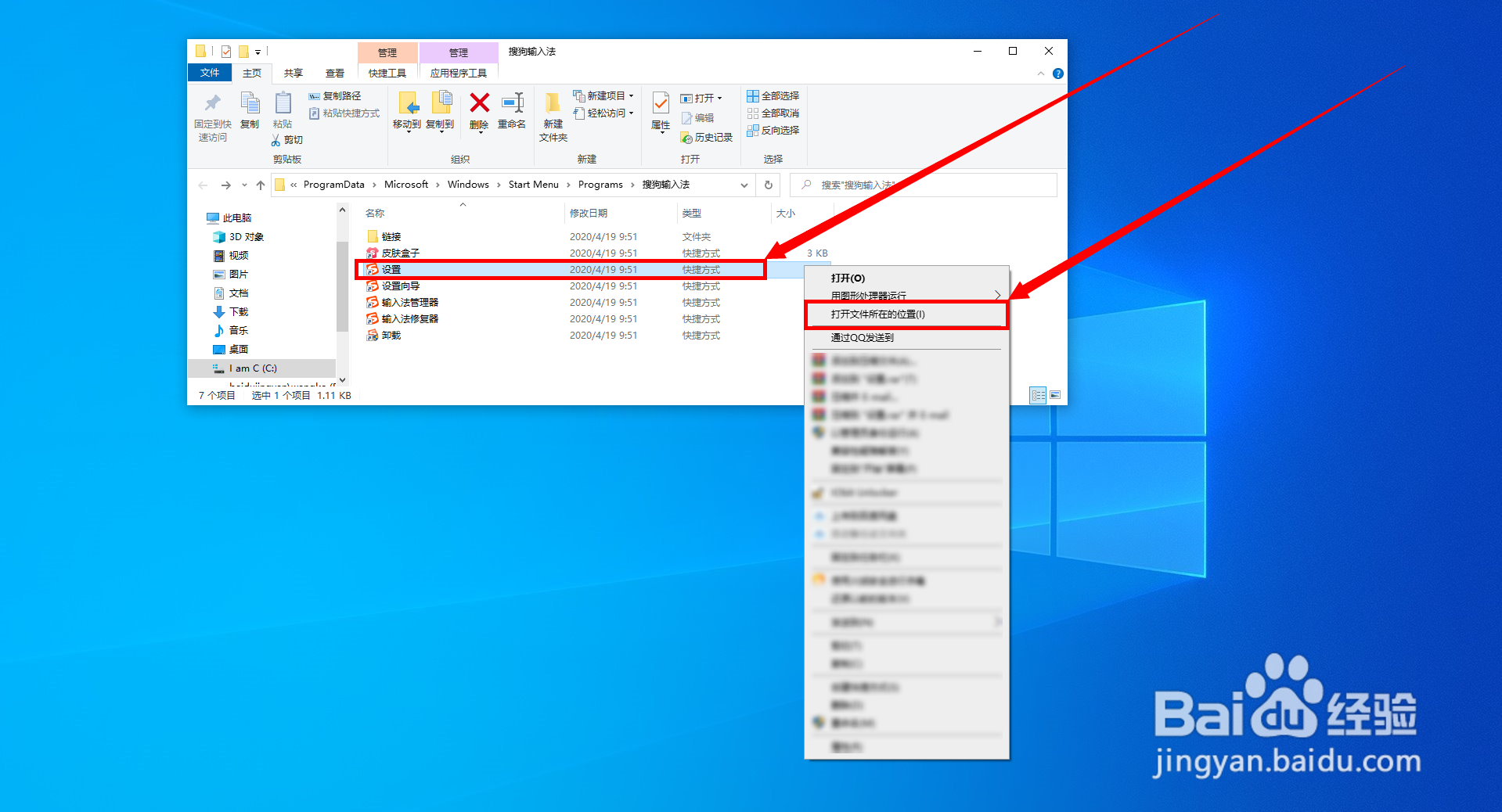The height and width of the screenshot is (812, 1502).
Task: Sort by Type (类型) column header
Action: pyautogui.click(x=724, y=213)
